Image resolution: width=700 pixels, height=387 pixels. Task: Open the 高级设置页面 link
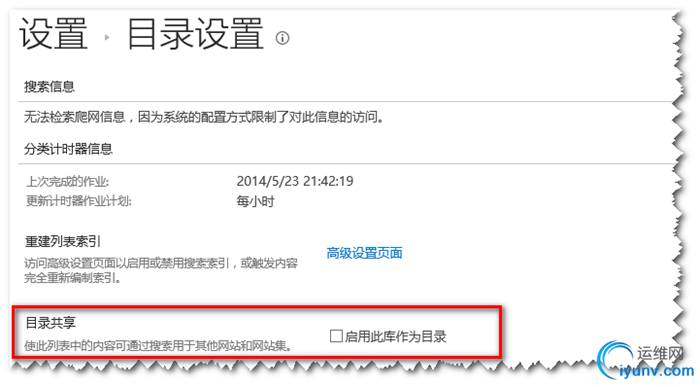pos(364,253)
